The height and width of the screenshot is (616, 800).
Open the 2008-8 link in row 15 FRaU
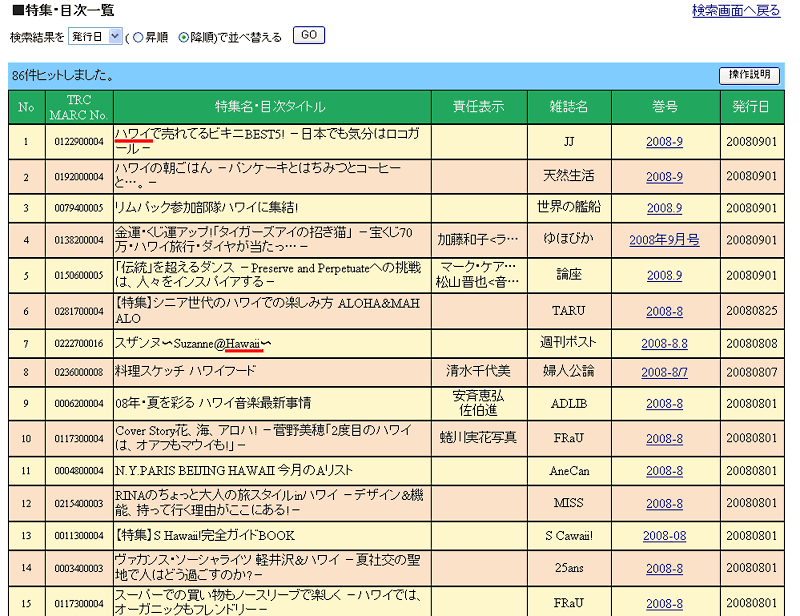click(x=664, y=604)
